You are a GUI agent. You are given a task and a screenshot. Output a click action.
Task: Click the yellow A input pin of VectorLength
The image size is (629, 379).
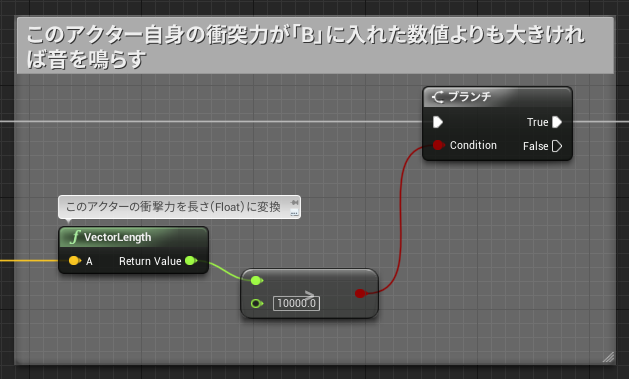coord(75,261)
